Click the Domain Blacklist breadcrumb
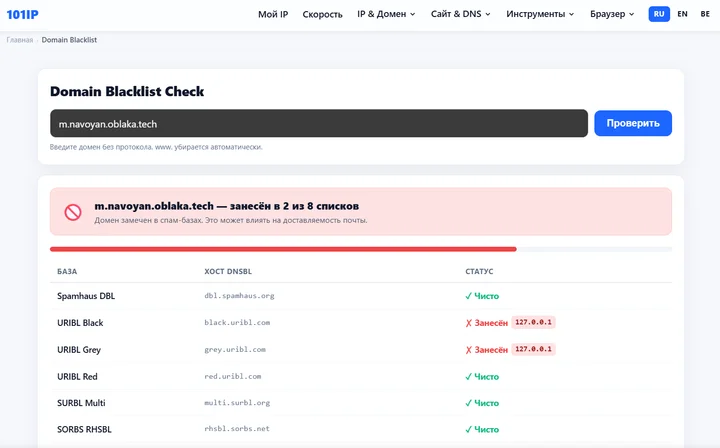Screen dimensions: 720x448 coord(69,40)
